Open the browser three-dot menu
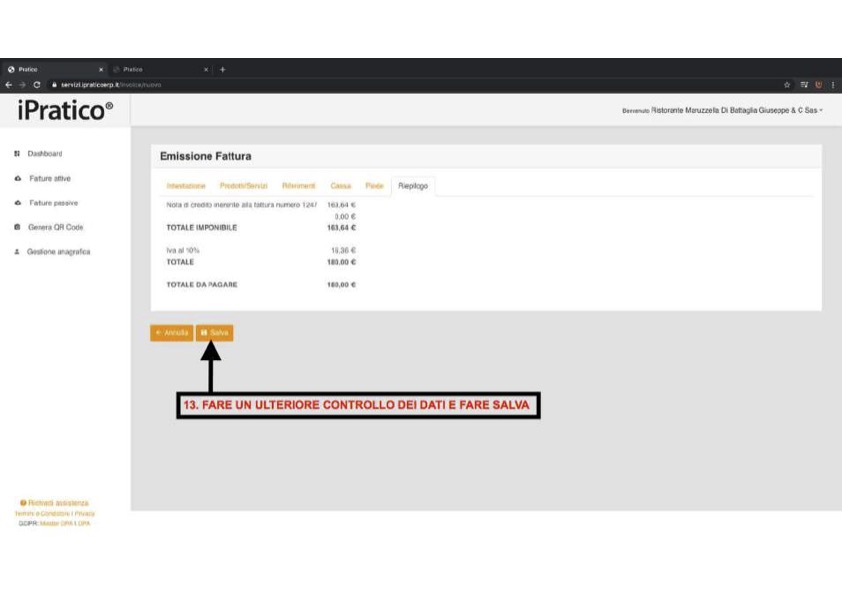Viewport: 842px width, 595px height. click(832, 85)
